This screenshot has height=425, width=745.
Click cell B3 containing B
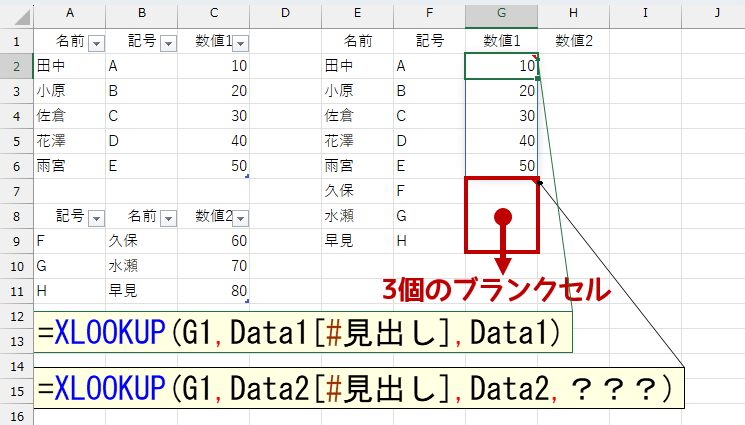pyautogui.click(x=142, y=91)
